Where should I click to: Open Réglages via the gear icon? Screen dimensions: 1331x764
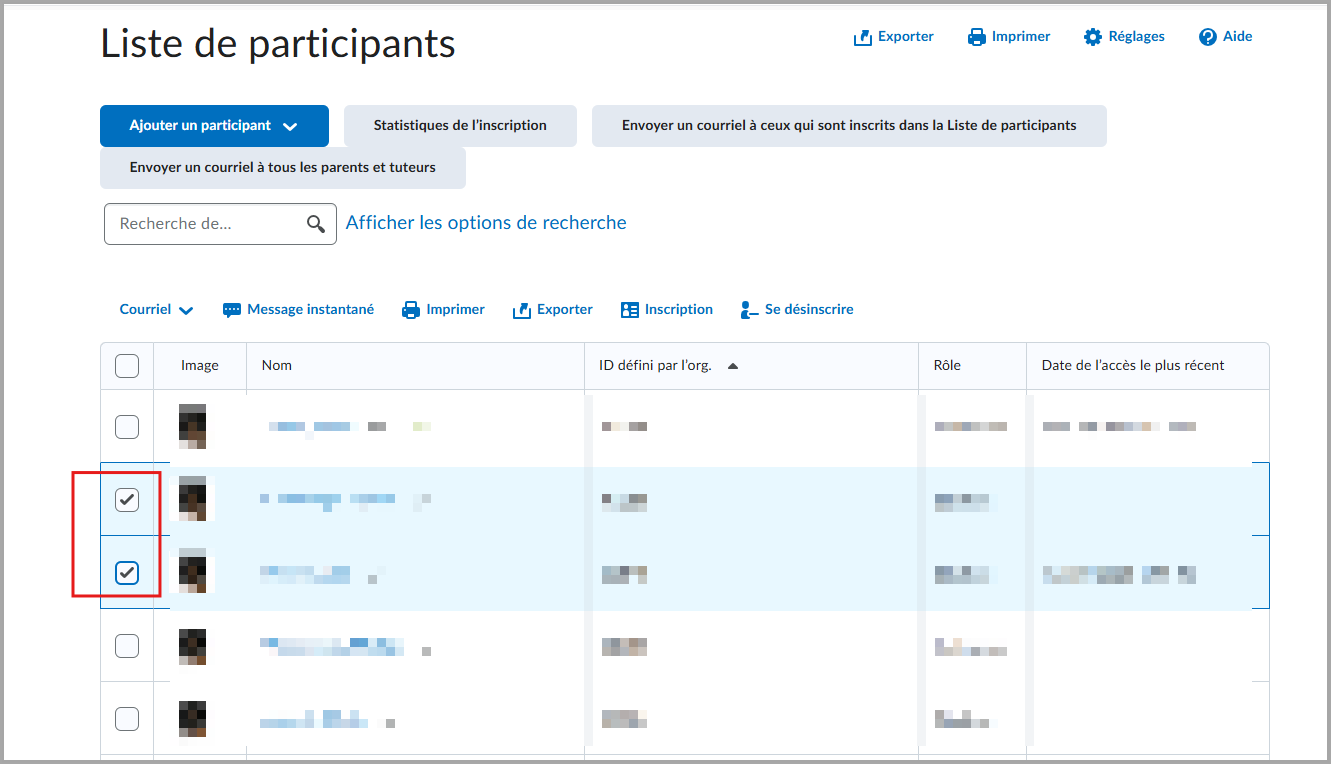point(1093,37)
